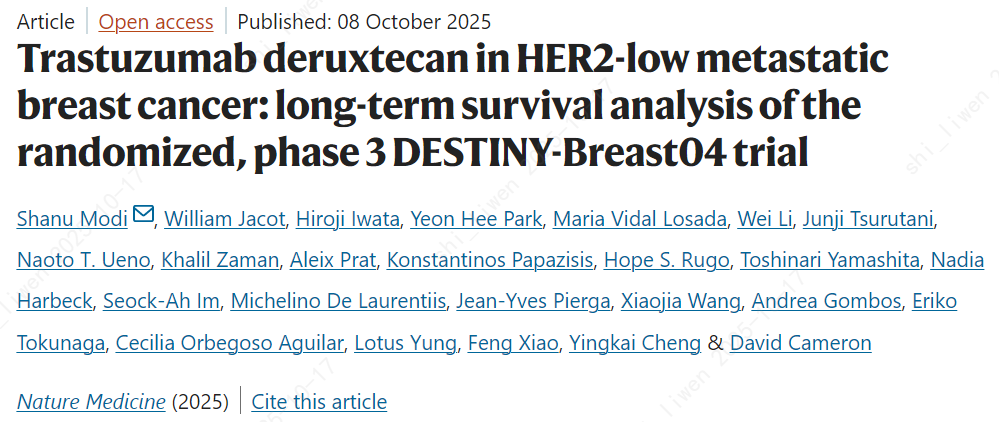Click the email envelope icon beside Shanu Modi
The width and height of the screenshot is (999, 422).
coord(143,216)
